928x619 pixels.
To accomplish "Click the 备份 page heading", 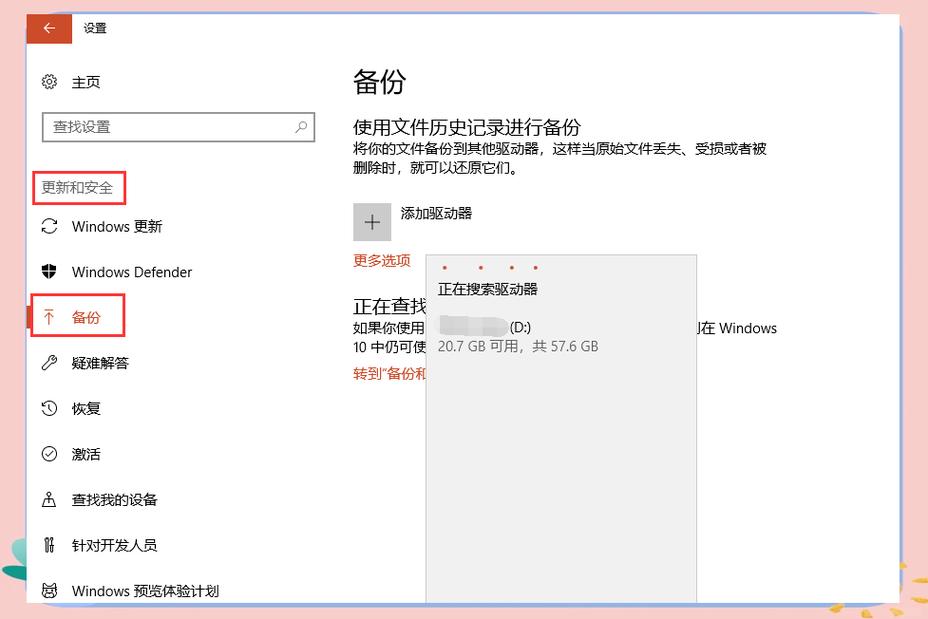I will [379, 82].
